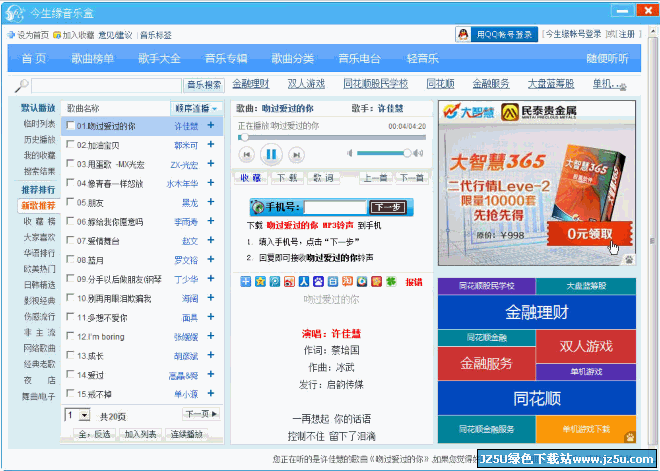
Task: Tick the checkbox for 02.加油宝贝
Action: 70,144
